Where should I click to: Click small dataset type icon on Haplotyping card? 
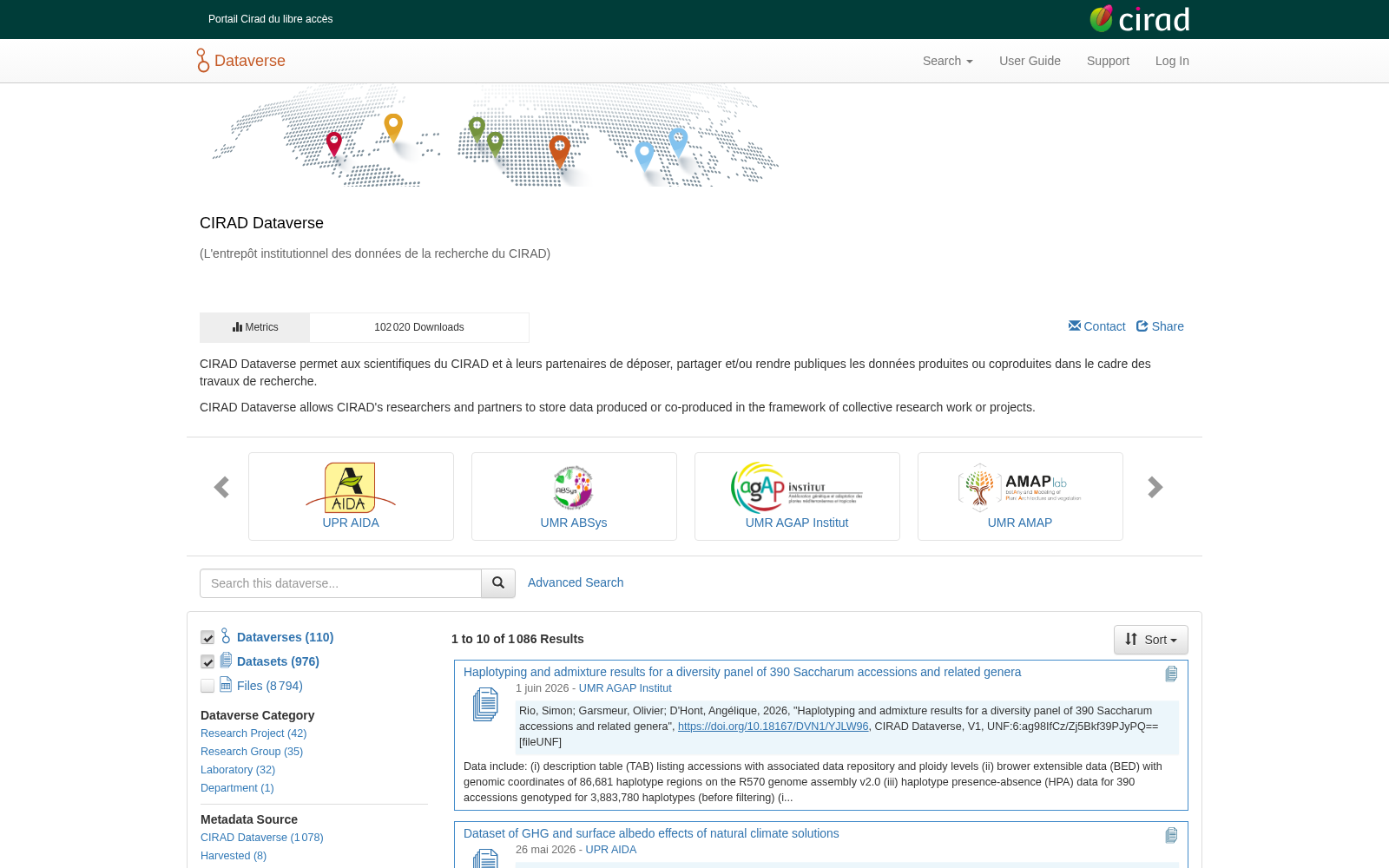[x=1171, y=674]
